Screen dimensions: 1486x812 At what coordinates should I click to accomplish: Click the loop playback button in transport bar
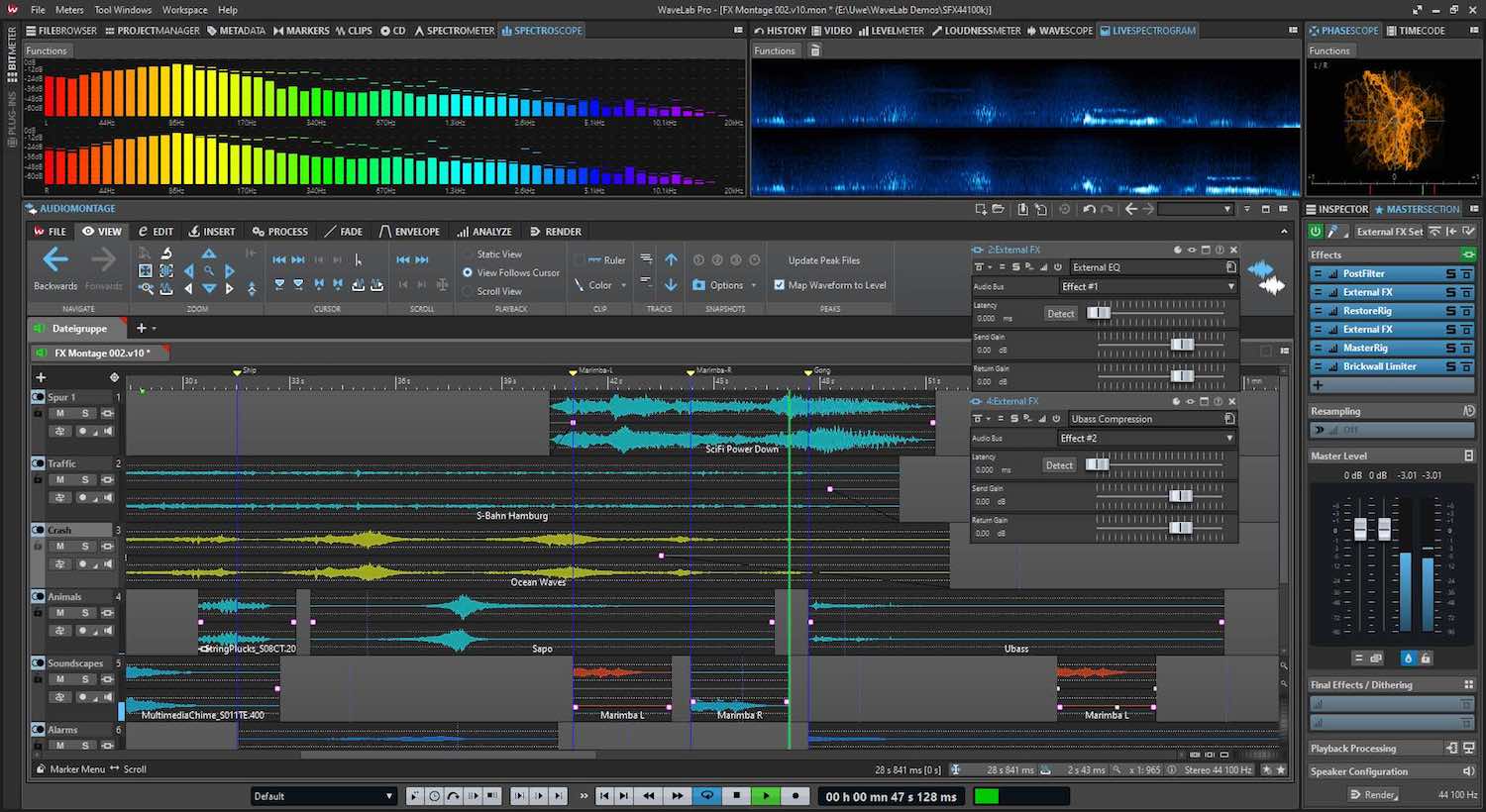(707, 796)
